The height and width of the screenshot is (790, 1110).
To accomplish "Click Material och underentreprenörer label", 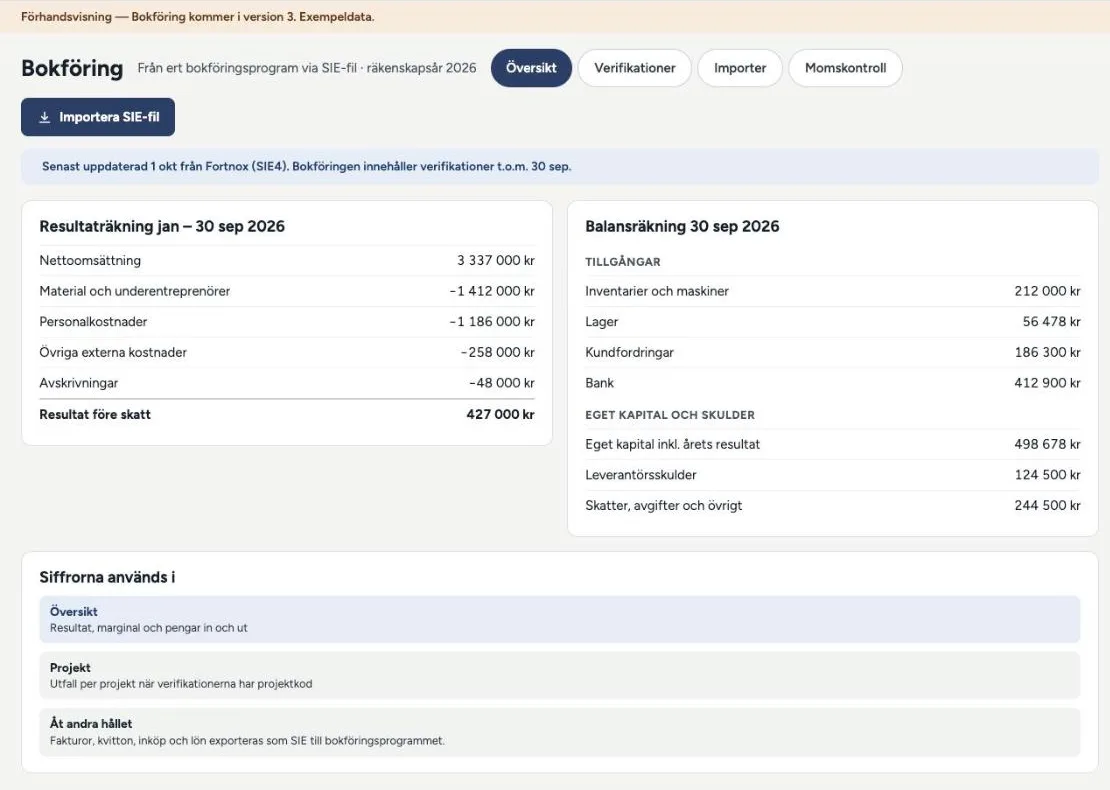I will 135,291.
